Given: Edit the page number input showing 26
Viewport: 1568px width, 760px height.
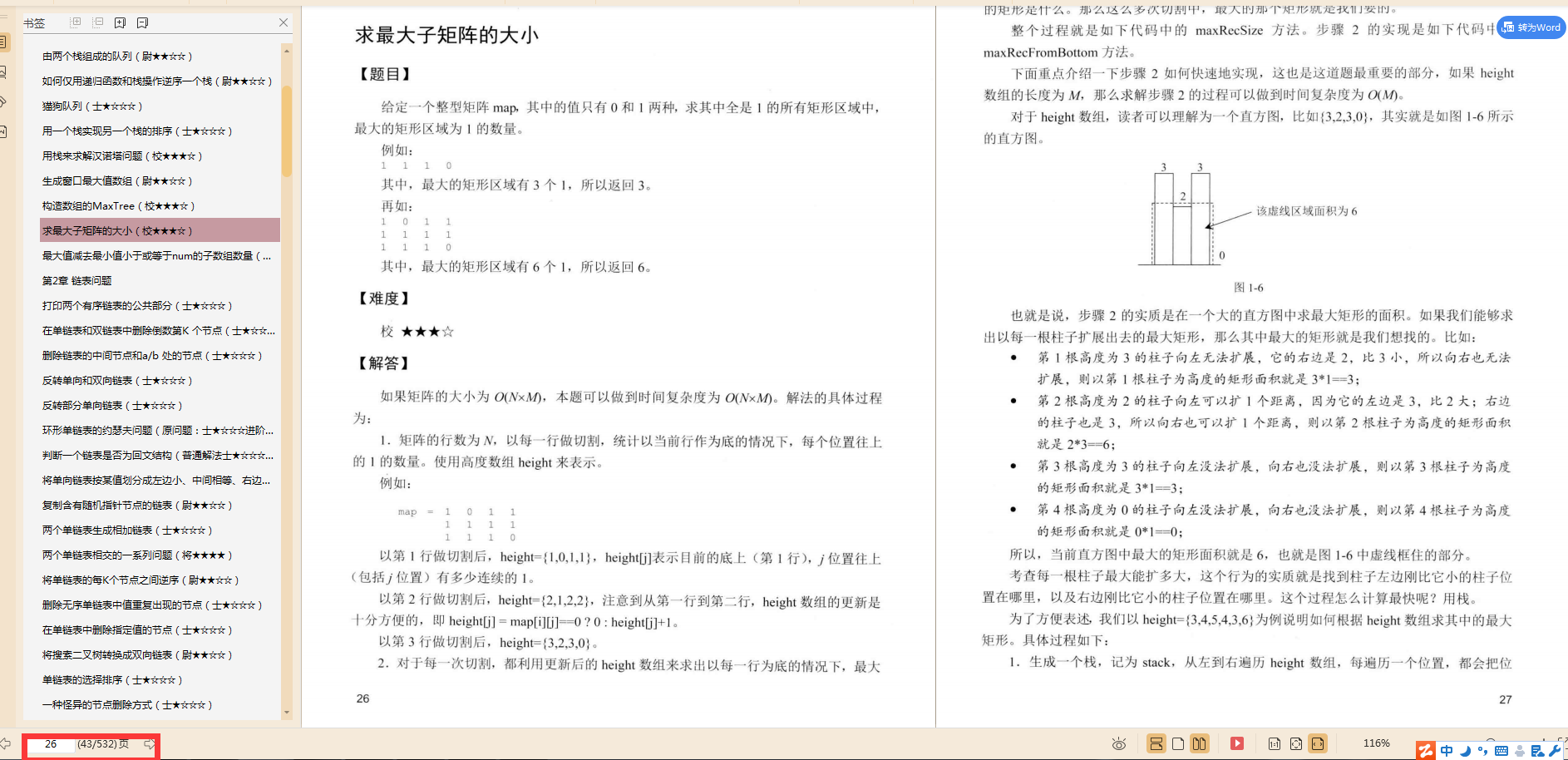Looking at the screenshot, I should 52,744.
